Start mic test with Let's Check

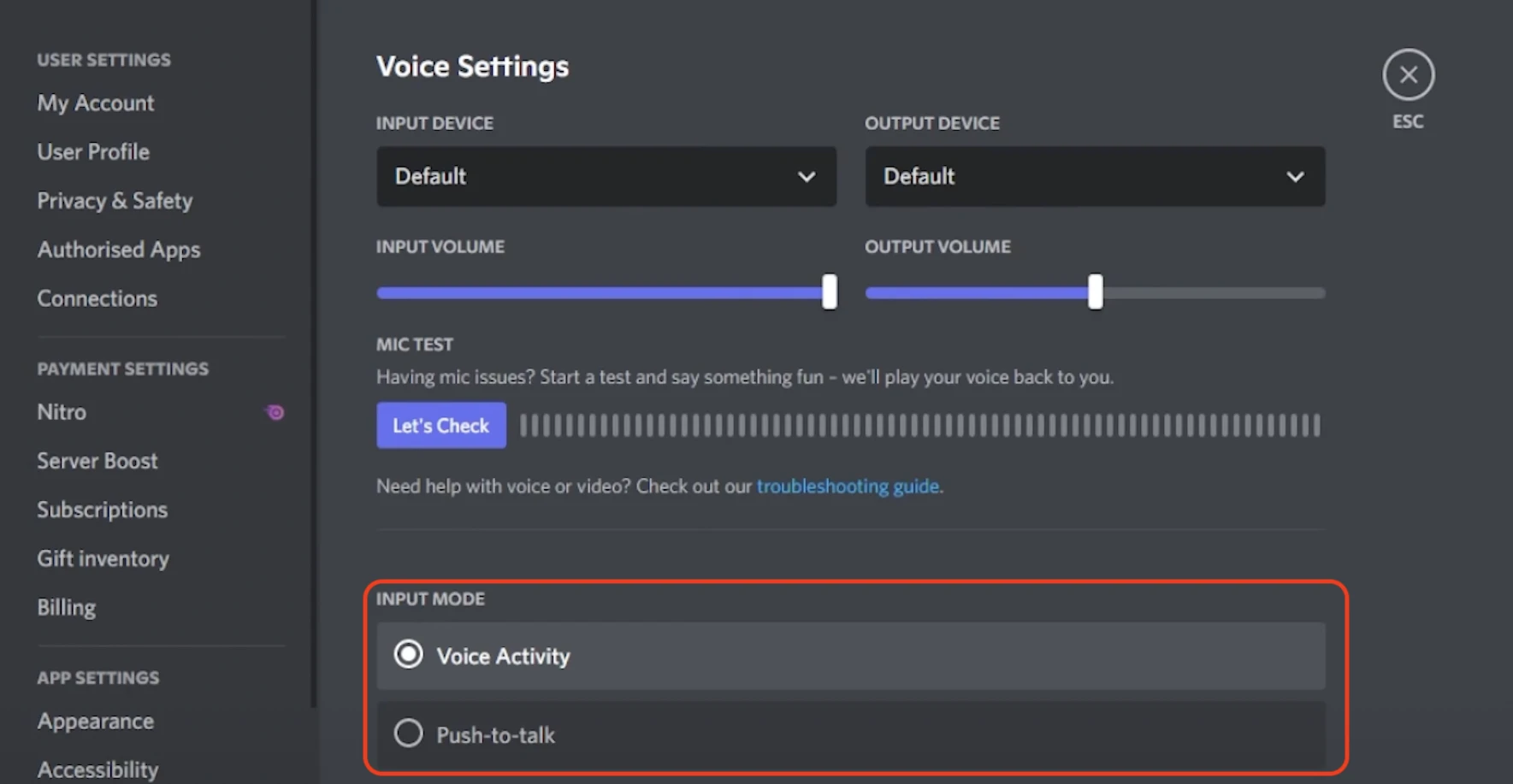tap(440, 425)
